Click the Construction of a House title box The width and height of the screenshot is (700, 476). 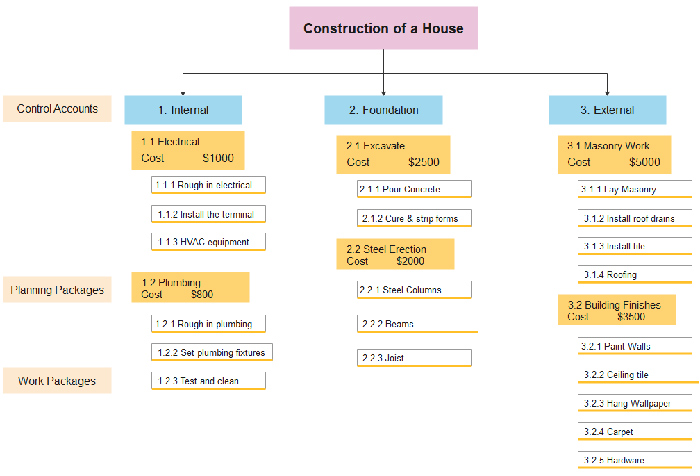tap(383, 28)
